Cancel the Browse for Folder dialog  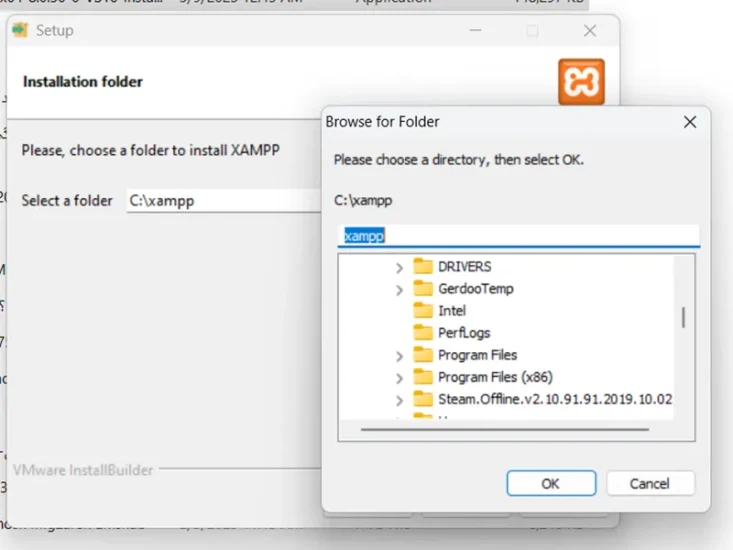pos(650,483)
